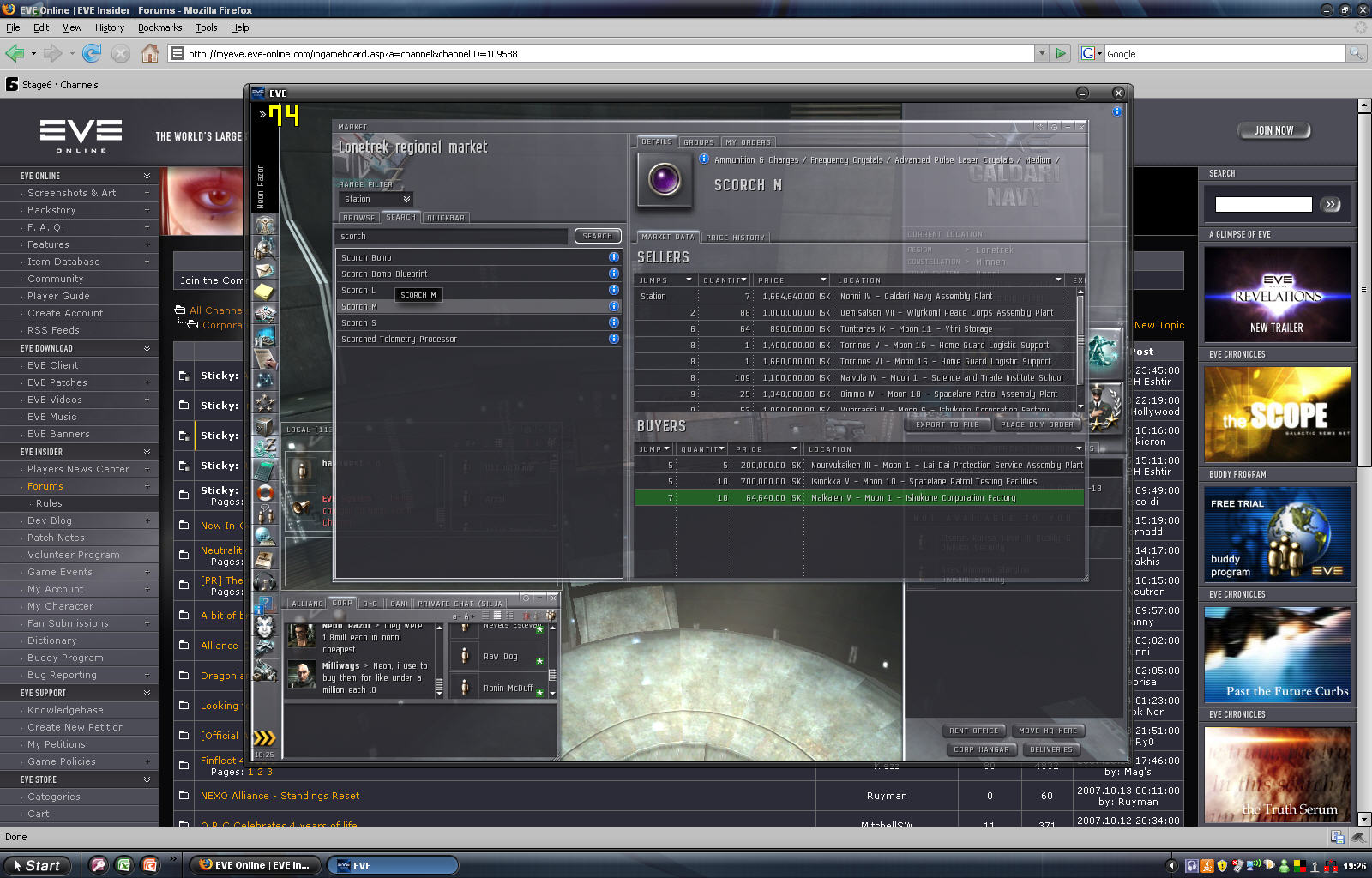Viewport: 1372px width, 878px height.
Task: Click the info icon next to Scorch Bomb
Action: (613, 257)
